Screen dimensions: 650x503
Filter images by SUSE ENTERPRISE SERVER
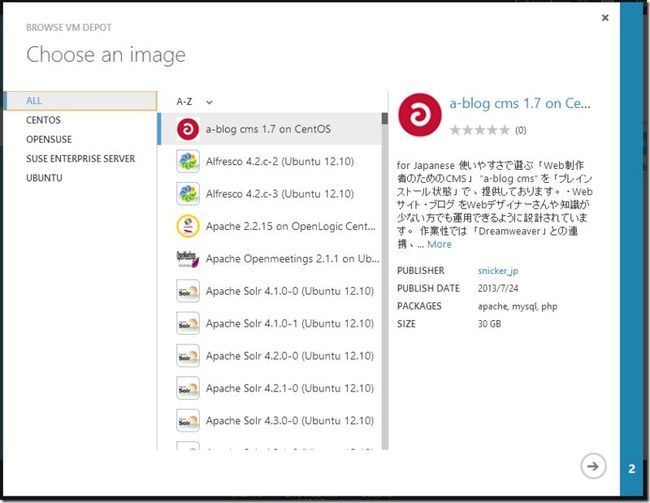tap(80, 158)
